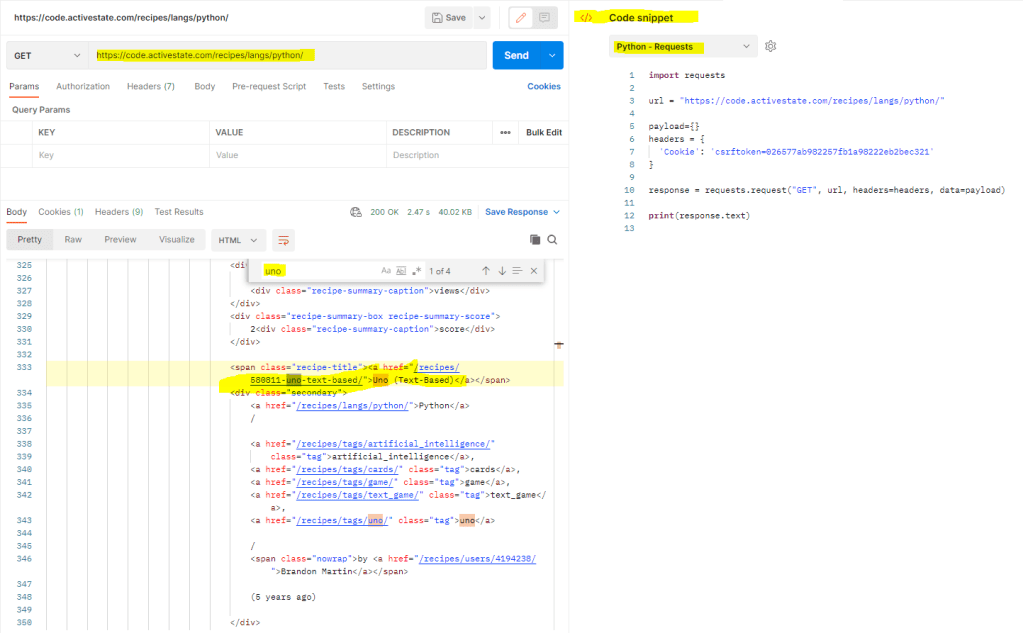
Task: Toggle regex search option in find bar
Action: [416, 271]
